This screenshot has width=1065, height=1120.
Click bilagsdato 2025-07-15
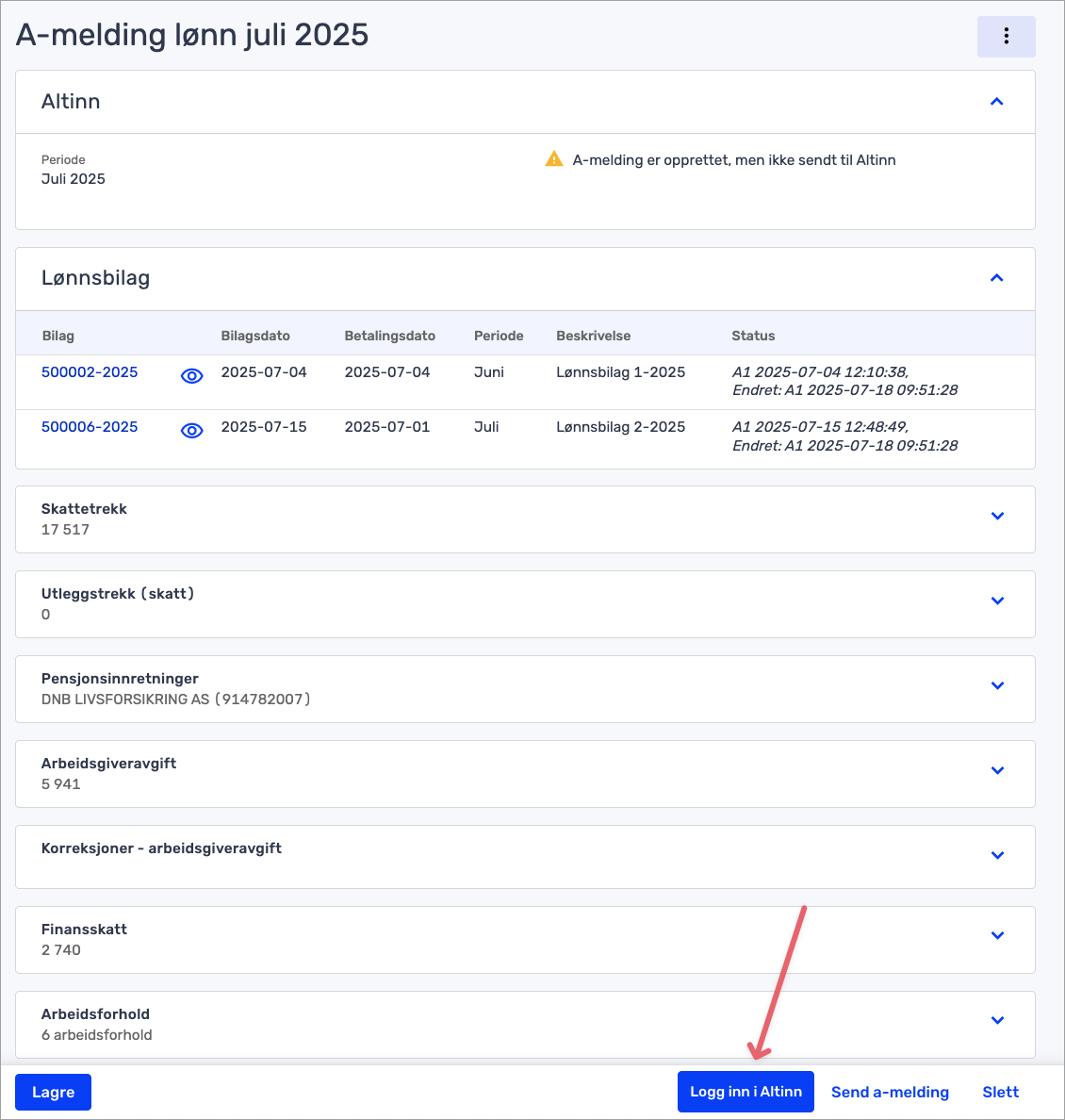[x=264, y=427]
